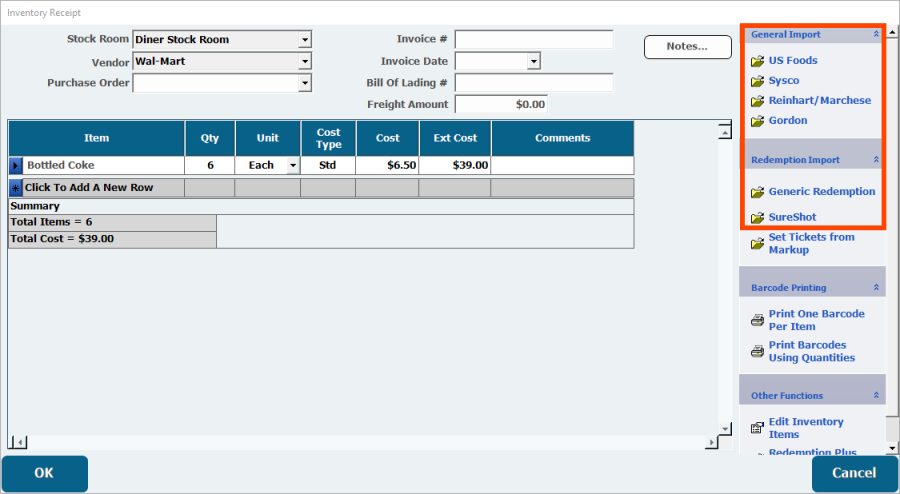This screenshot has height=494, width=900.
Task: Click the Reinhart/Marchese folder icon
Action: (757, 101)
